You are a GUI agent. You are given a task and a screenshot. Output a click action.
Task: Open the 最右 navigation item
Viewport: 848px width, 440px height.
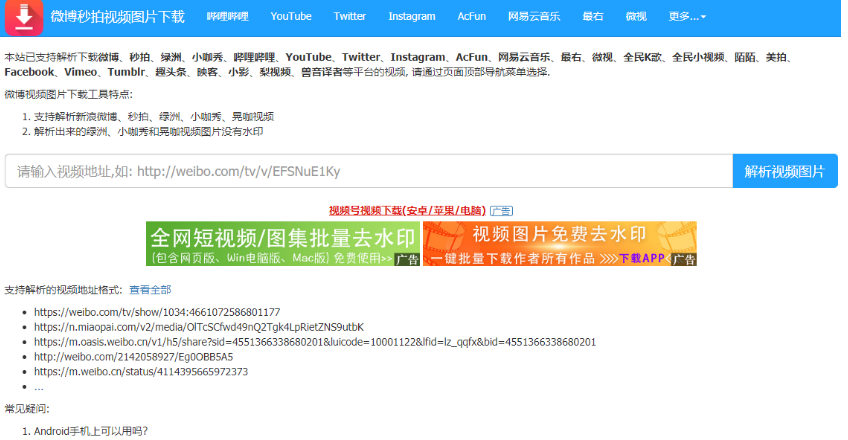pyautogui.click(x=593, y=17)
